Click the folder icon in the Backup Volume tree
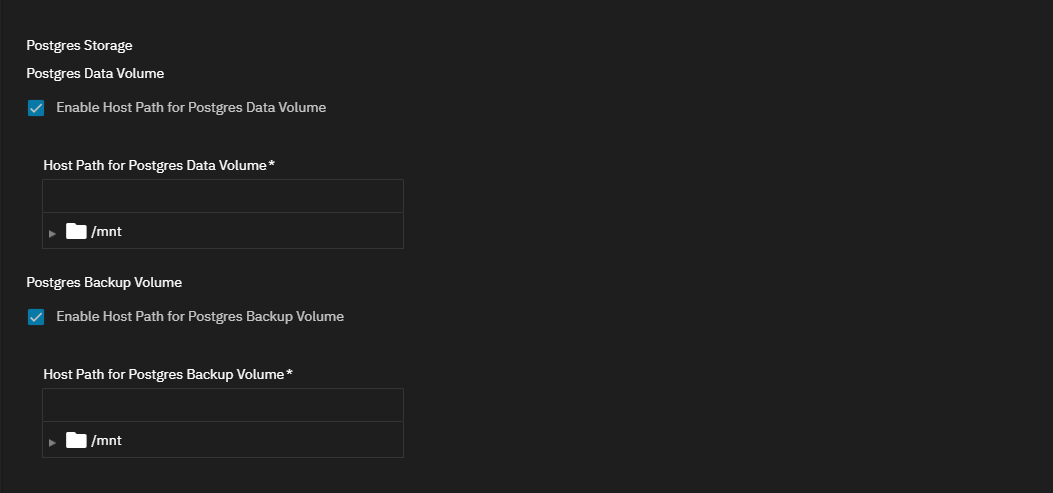Screen dimensions: 1053x493 76,441
